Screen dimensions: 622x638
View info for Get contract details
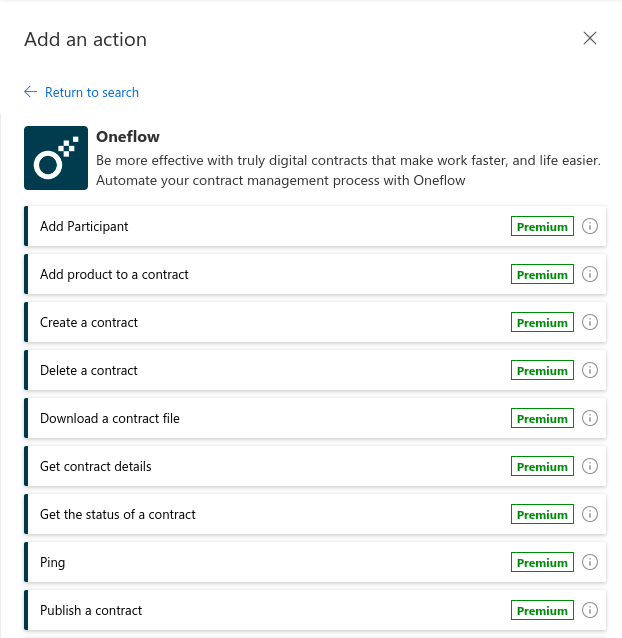tap(589, 466)
